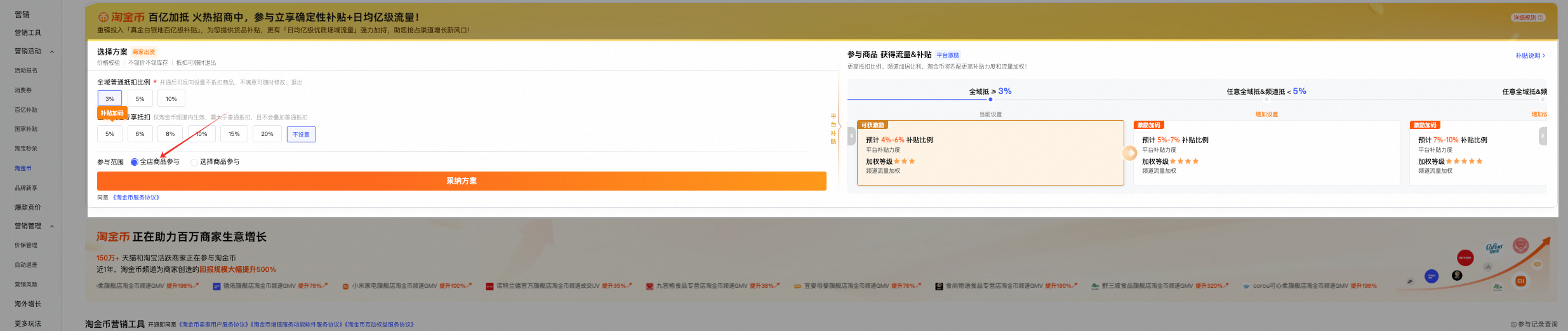Click the right carousel arrow of incentive cards
Image resolution: width=1568 pixels, height=331 pixels.
point(1543,136)
